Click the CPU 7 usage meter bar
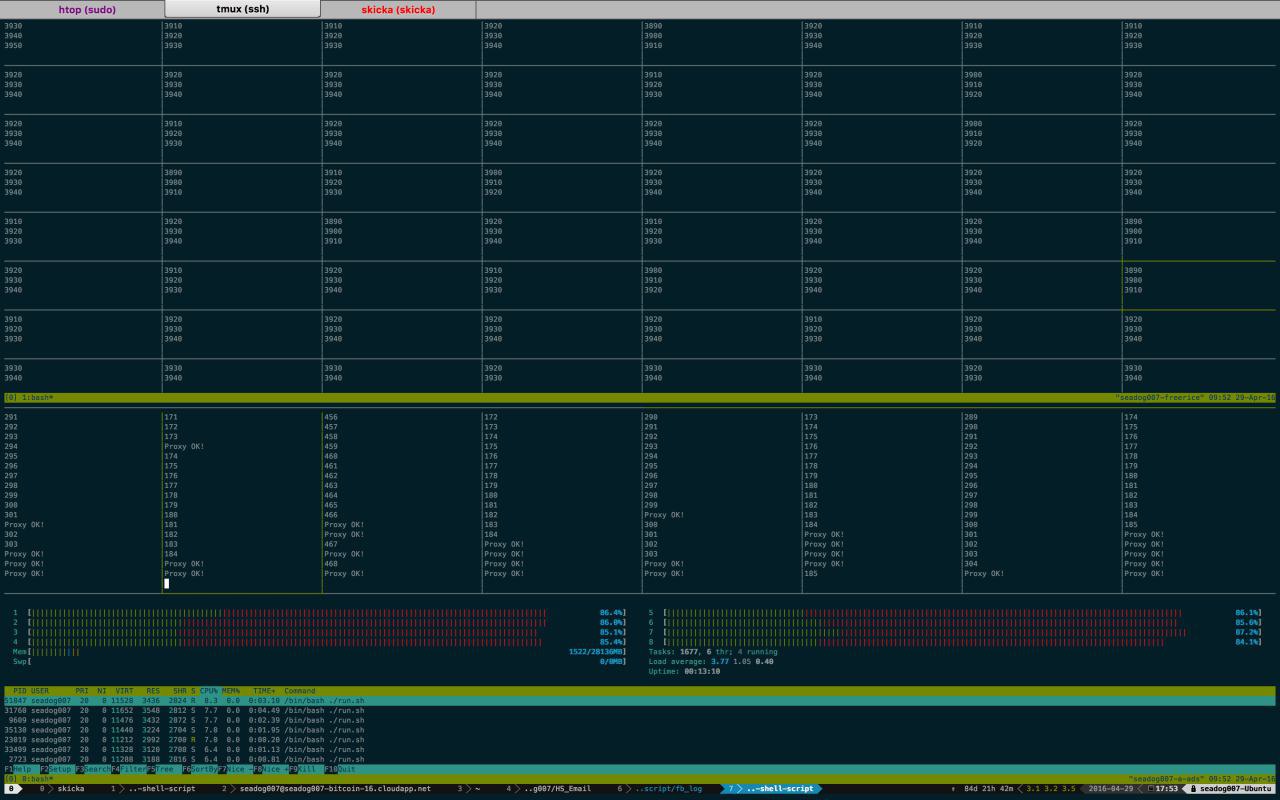The width and height of the screenshot is (1280, 800). (x=963, y=632)
